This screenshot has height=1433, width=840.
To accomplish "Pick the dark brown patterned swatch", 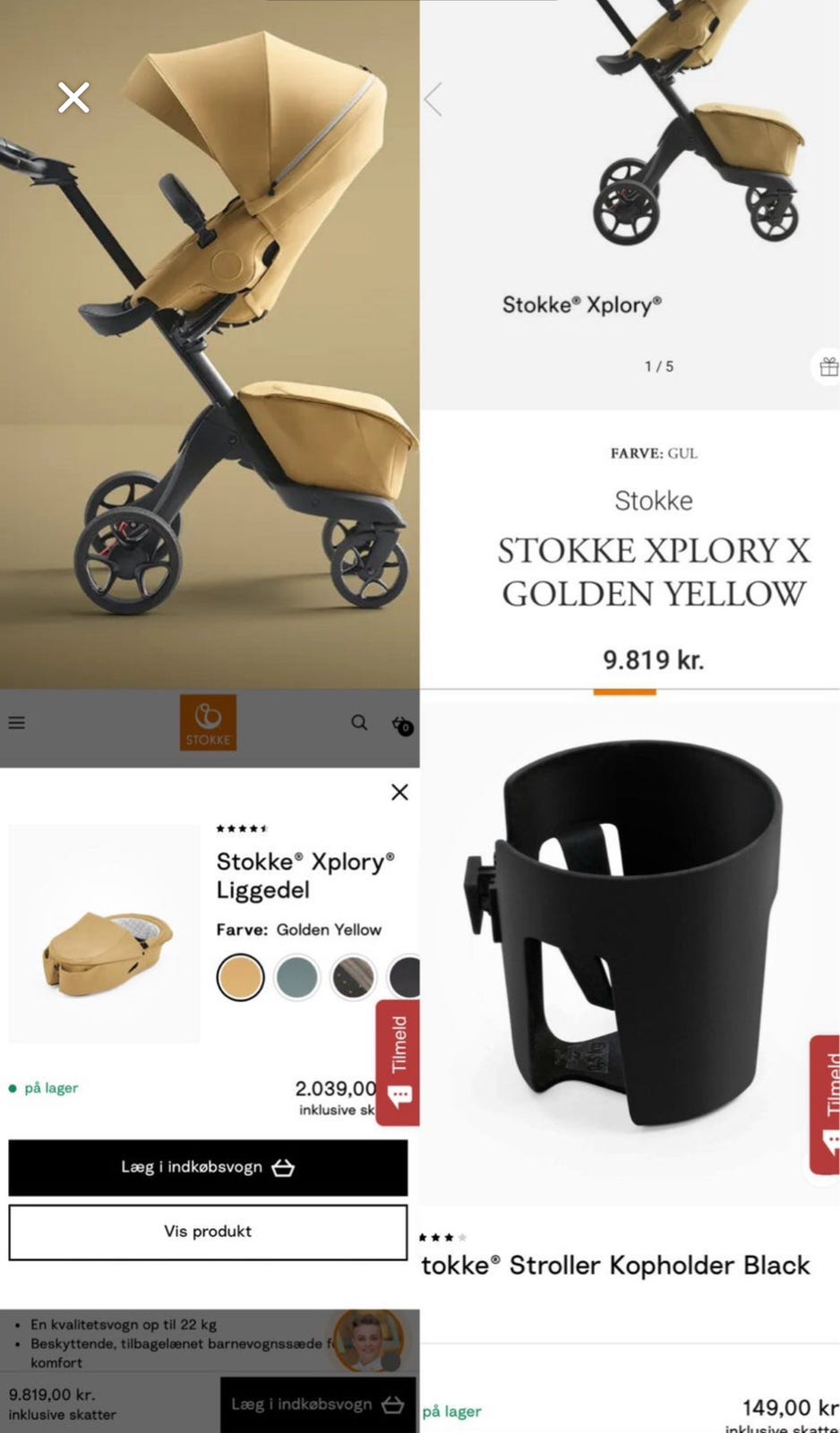I will tap(353, 977).
